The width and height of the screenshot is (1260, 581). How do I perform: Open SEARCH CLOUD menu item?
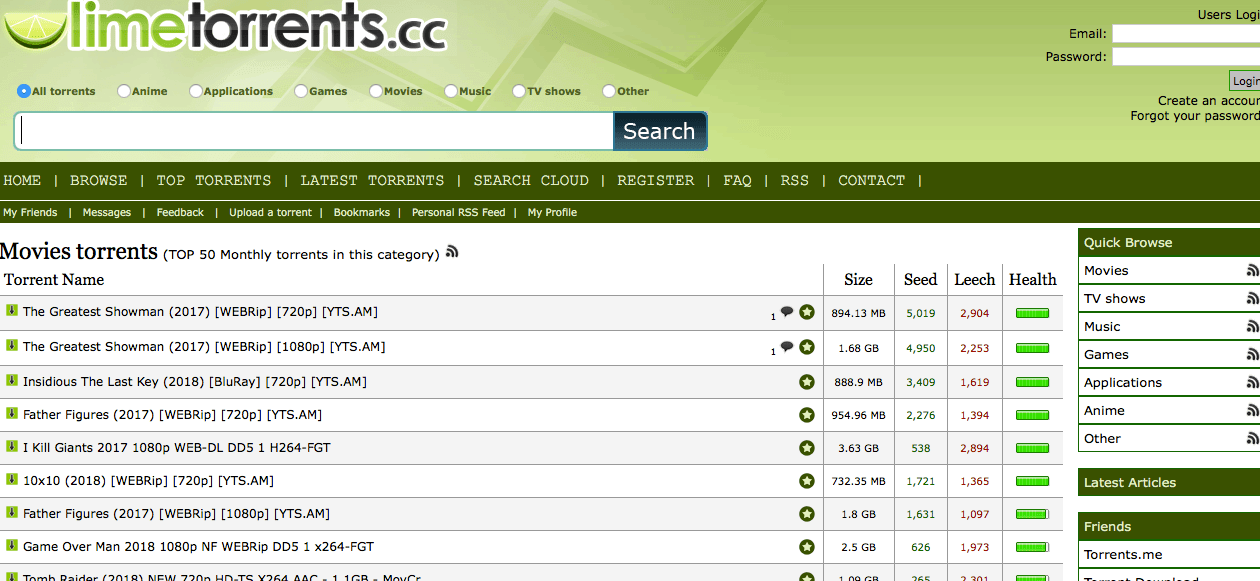coord(531,181)
